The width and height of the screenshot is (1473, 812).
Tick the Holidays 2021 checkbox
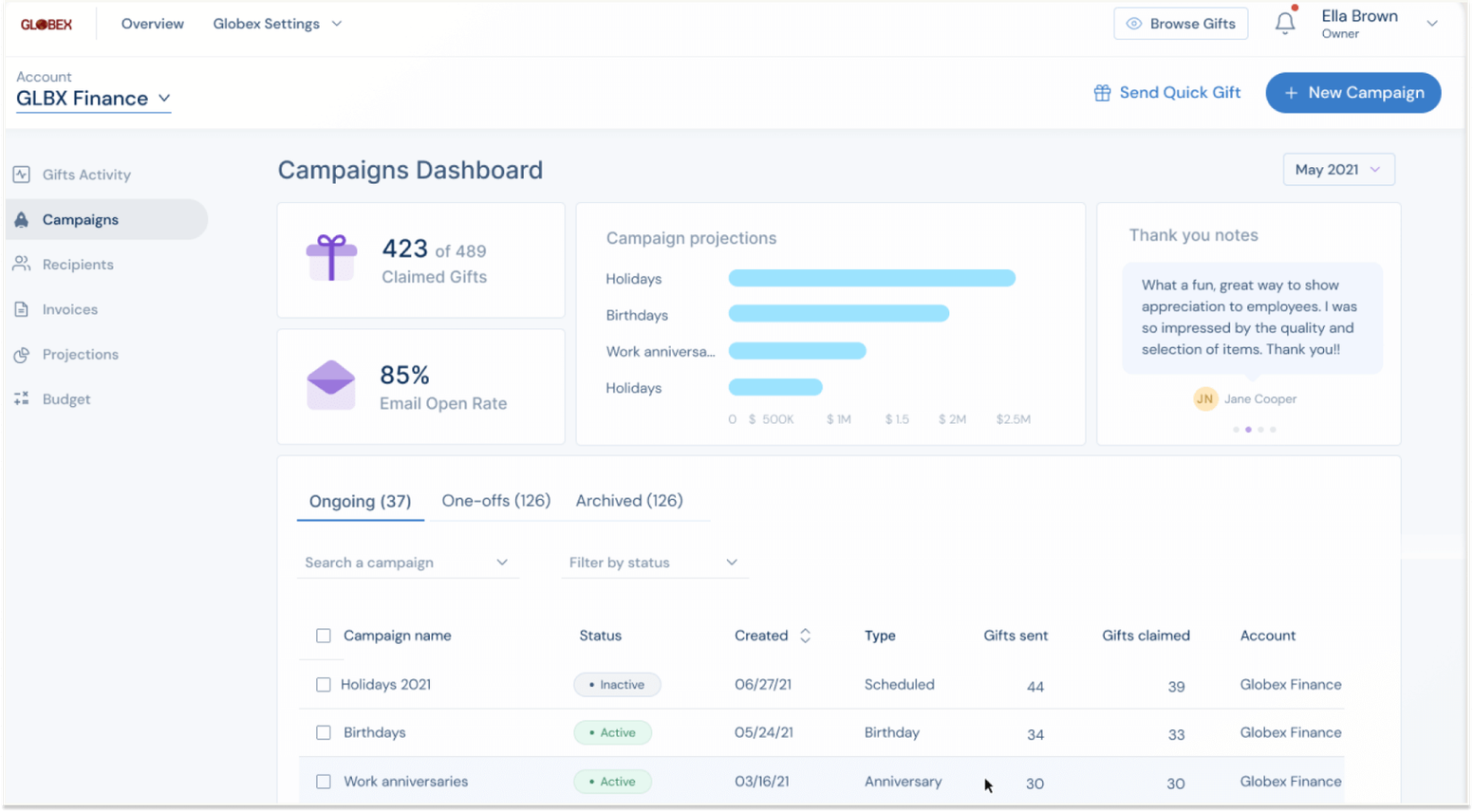click(324, 685)
